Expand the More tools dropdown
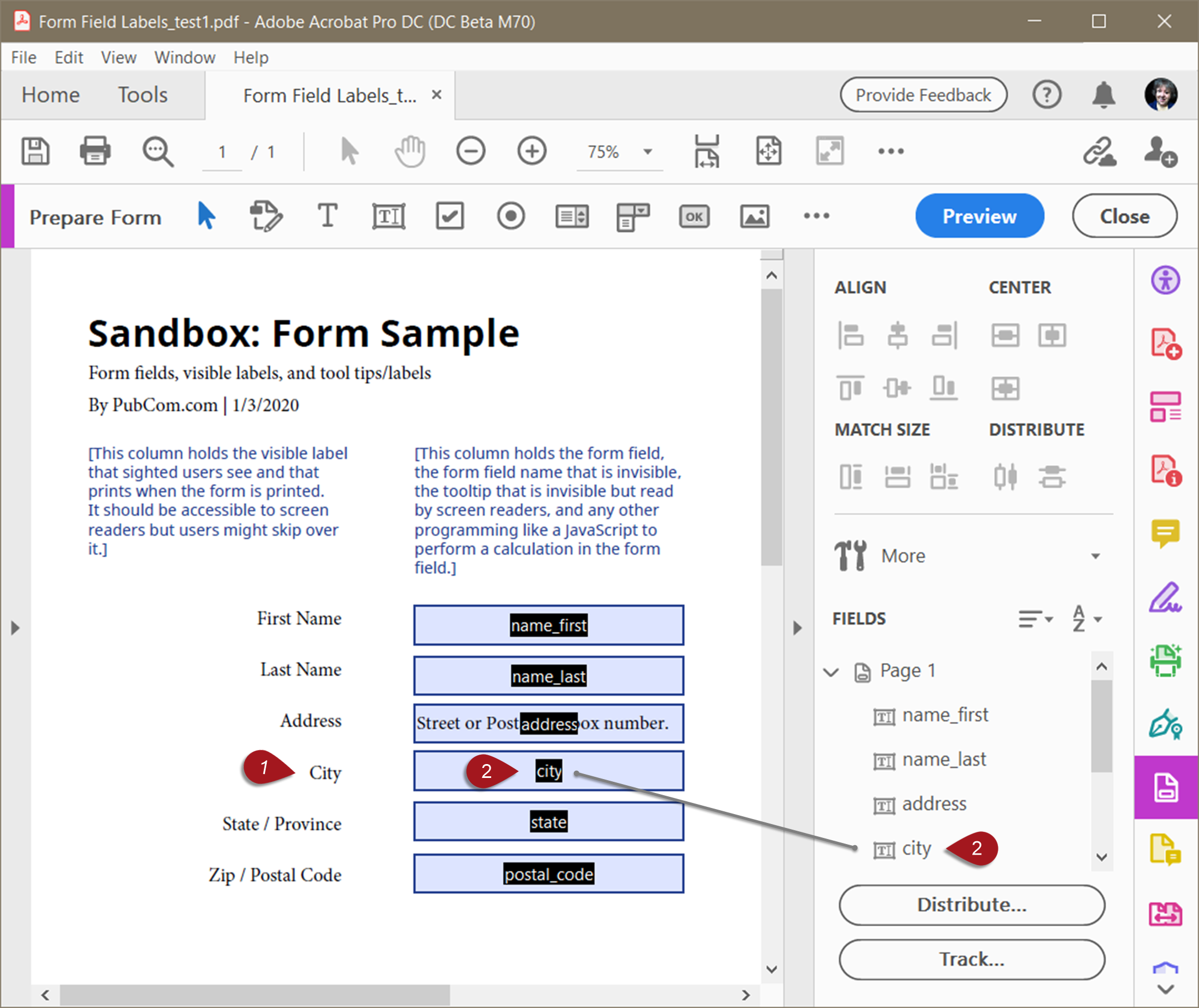The height and width of the screenshot is (1008, 1199). pos(1095,556)
